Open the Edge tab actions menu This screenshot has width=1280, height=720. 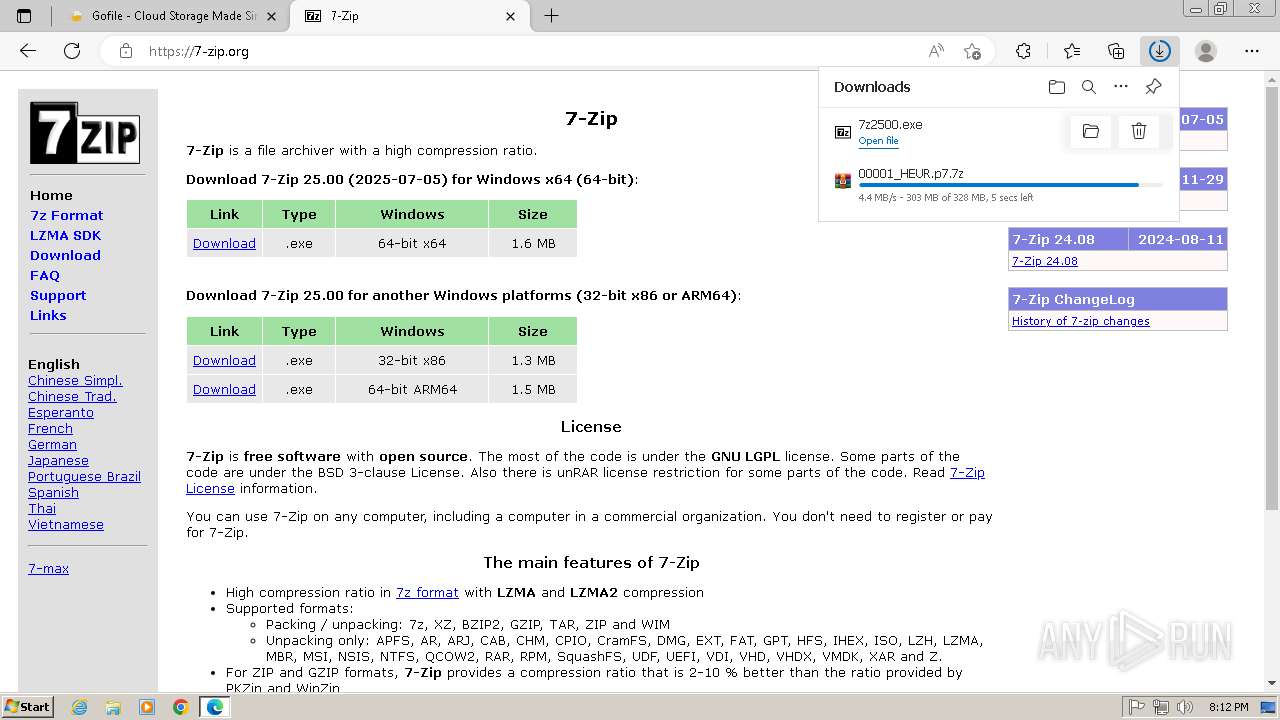(x=24, y=16)
